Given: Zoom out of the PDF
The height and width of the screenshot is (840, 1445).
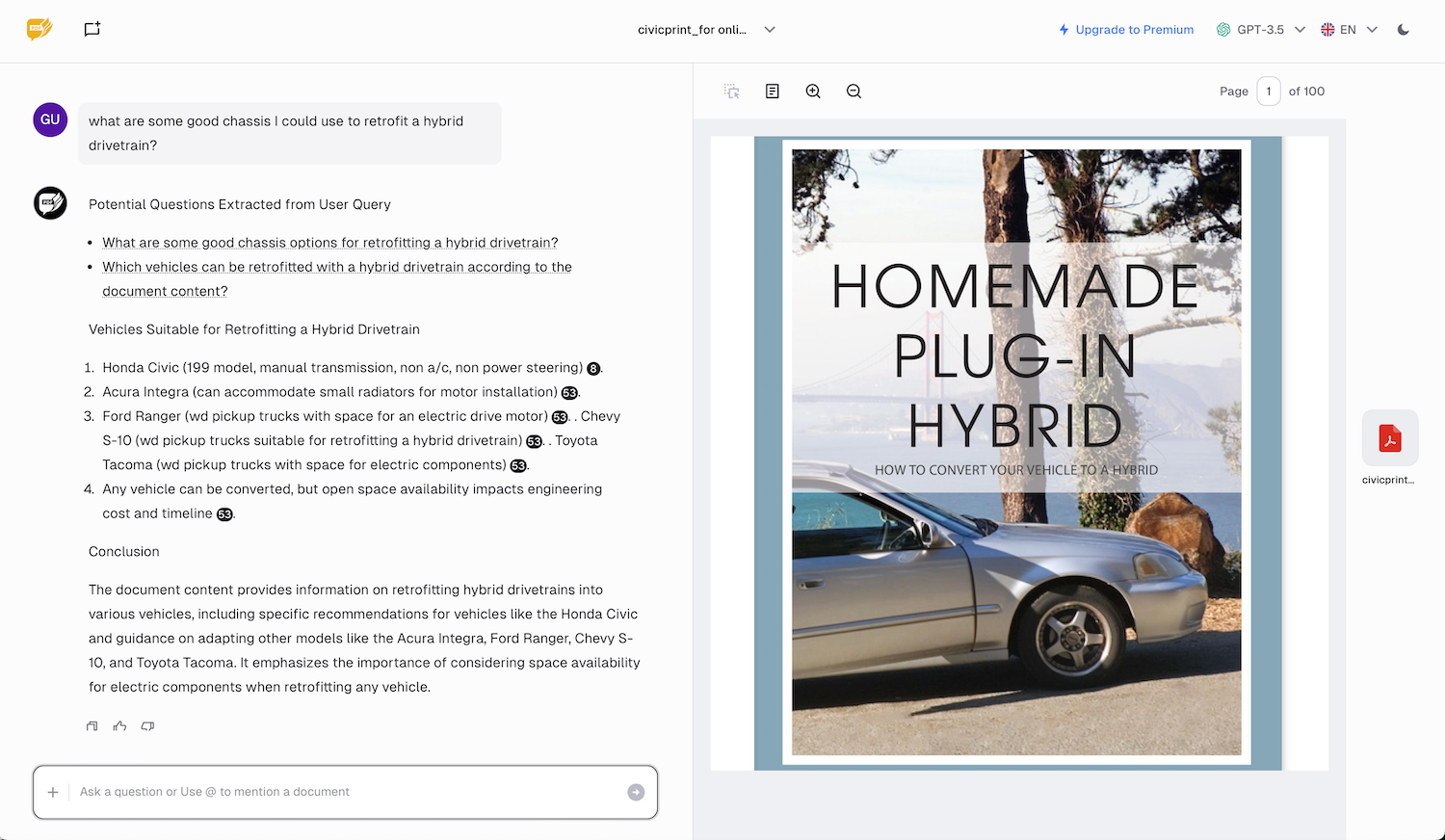Looking at the screenshot, I should click(854, 92).
